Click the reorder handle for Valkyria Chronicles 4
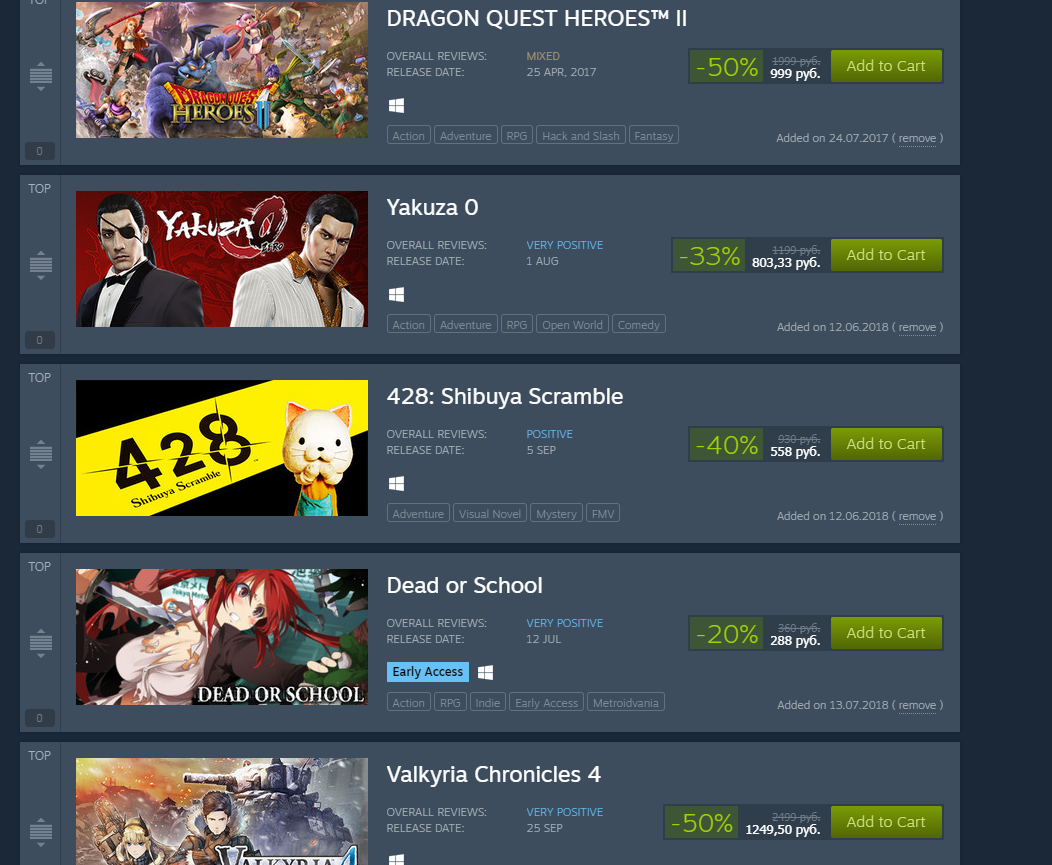1052x865 pixels. pyautogui.click(x=40, y=832)
